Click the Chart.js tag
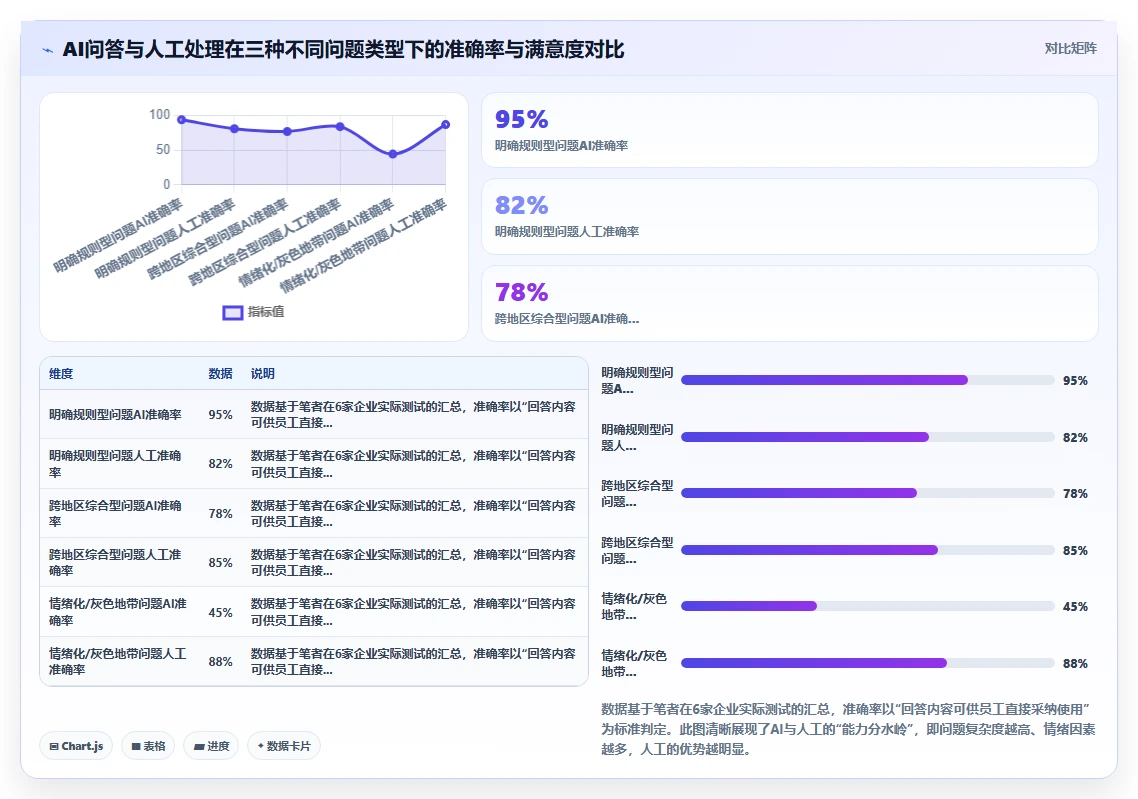This screenshot has height=799, width=1138. tap(76, 746)
